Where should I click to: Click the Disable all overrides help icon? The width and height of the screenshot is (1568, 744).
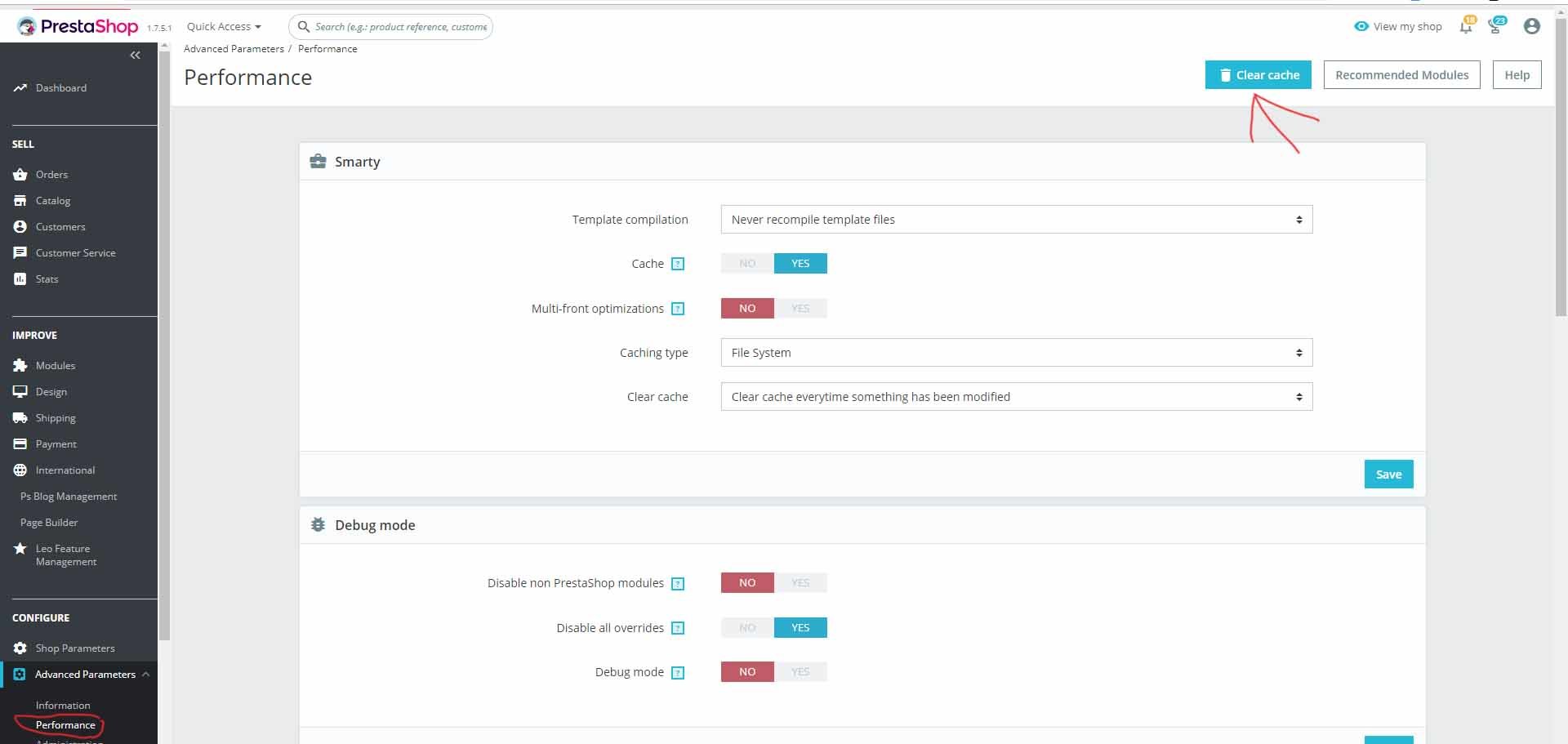(678, 628)
